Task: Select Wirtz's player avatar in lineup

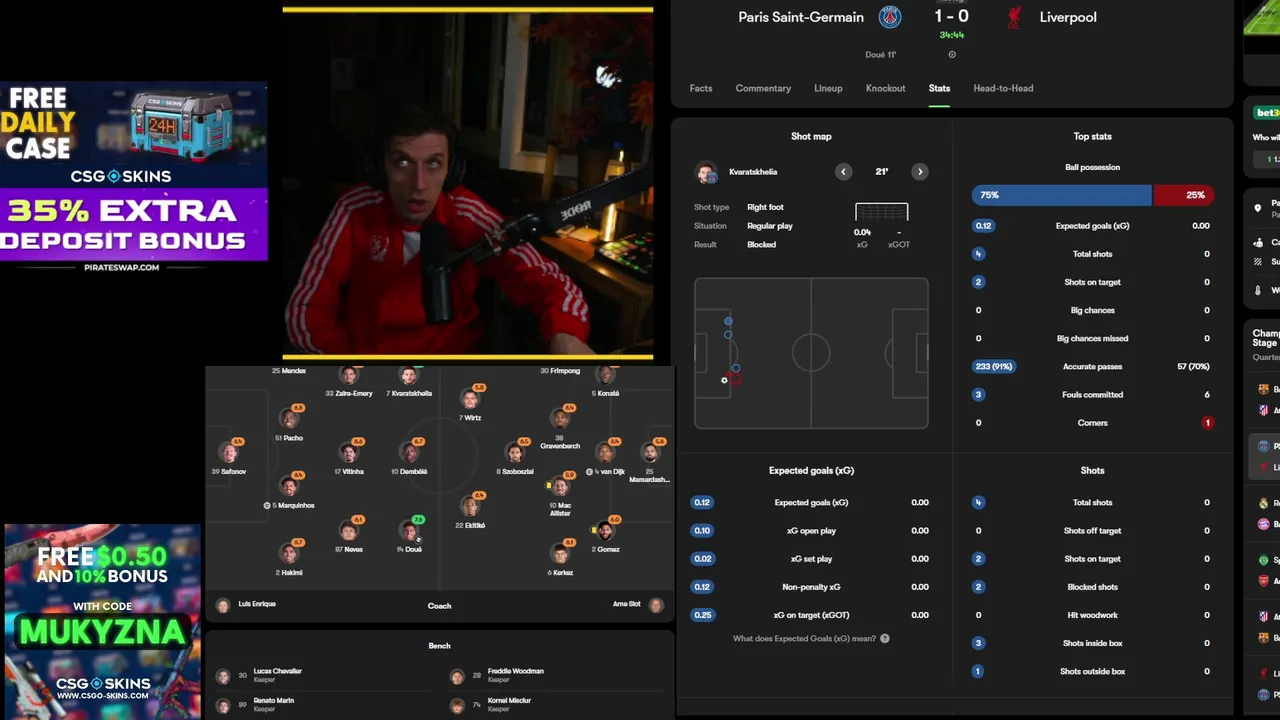Action: (x=471, y=401)
